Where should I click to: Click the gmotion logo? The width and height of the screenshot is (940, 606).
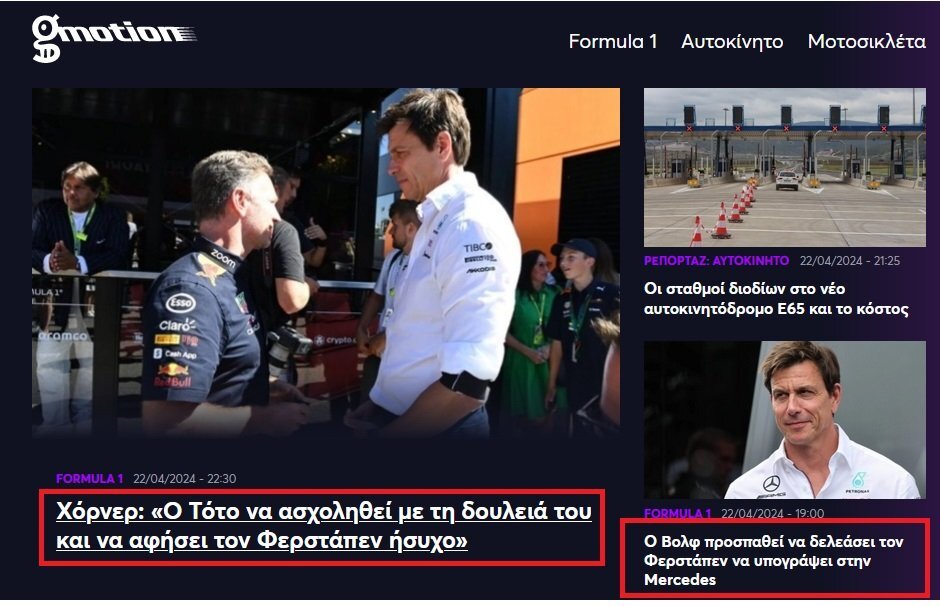(x=114, y=38)
